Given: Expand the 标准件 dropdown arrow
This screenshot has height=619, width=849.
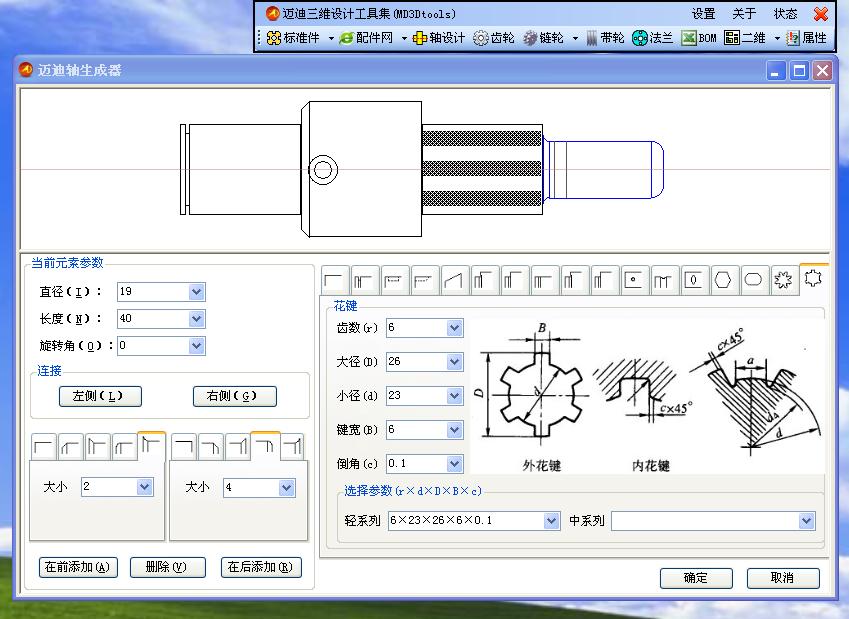Looking at the screenshot, I should (x=331, y=38).
